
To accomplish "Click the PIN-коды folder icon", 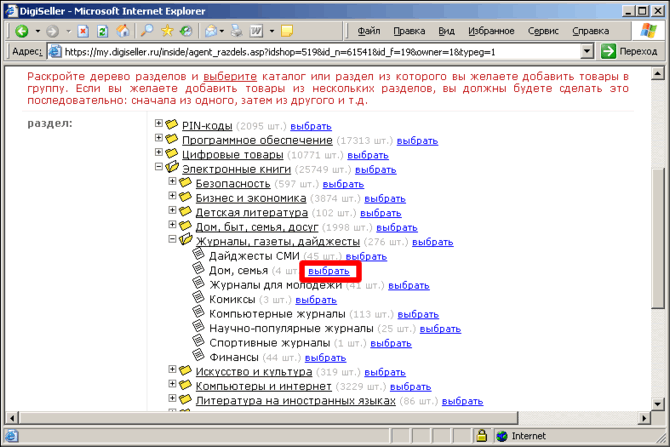I will 172,124.
